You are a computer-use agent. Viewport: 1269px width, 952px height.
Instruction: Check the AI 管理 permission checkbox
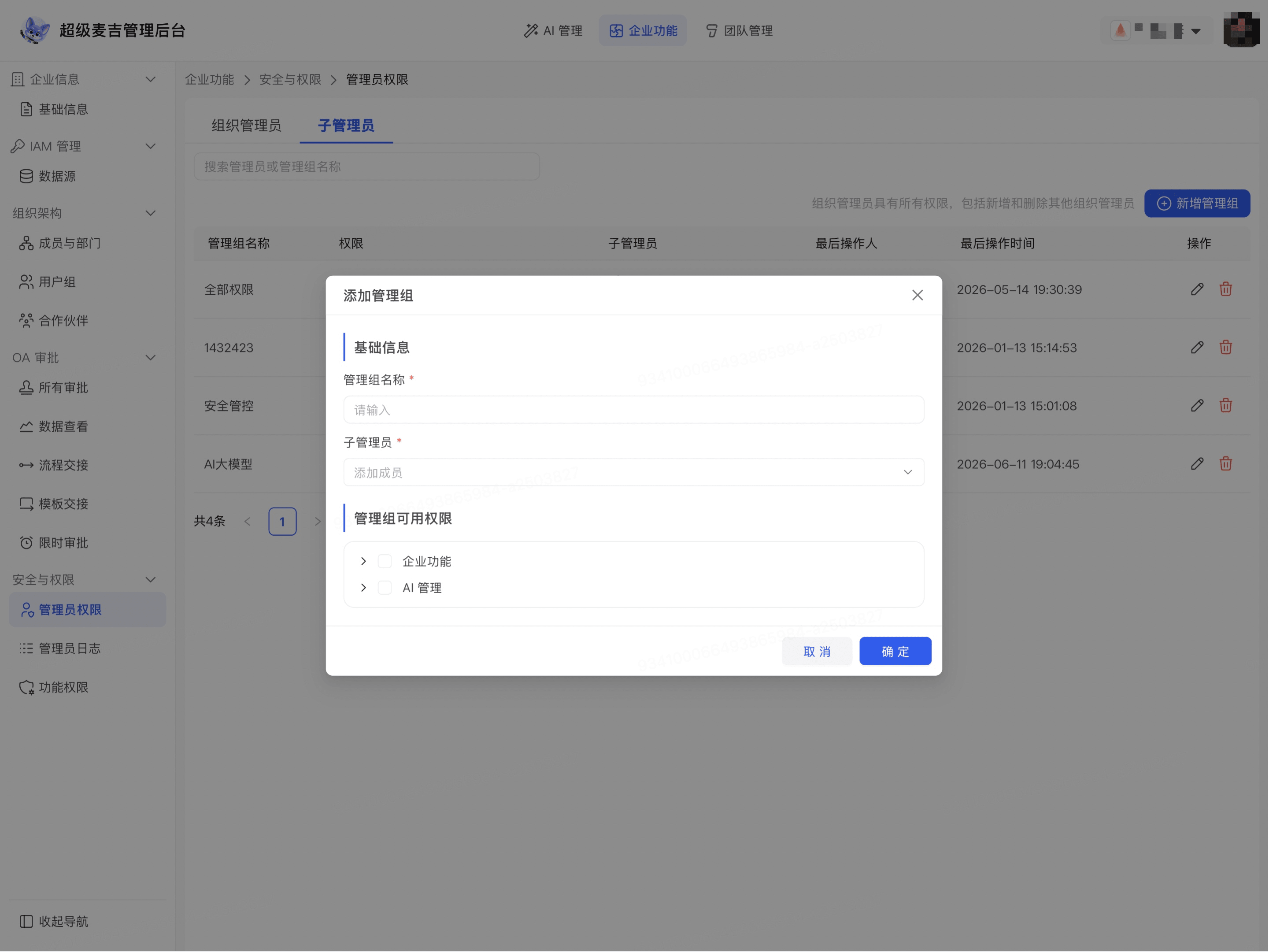pyautogui.click(x=385, y=588)
